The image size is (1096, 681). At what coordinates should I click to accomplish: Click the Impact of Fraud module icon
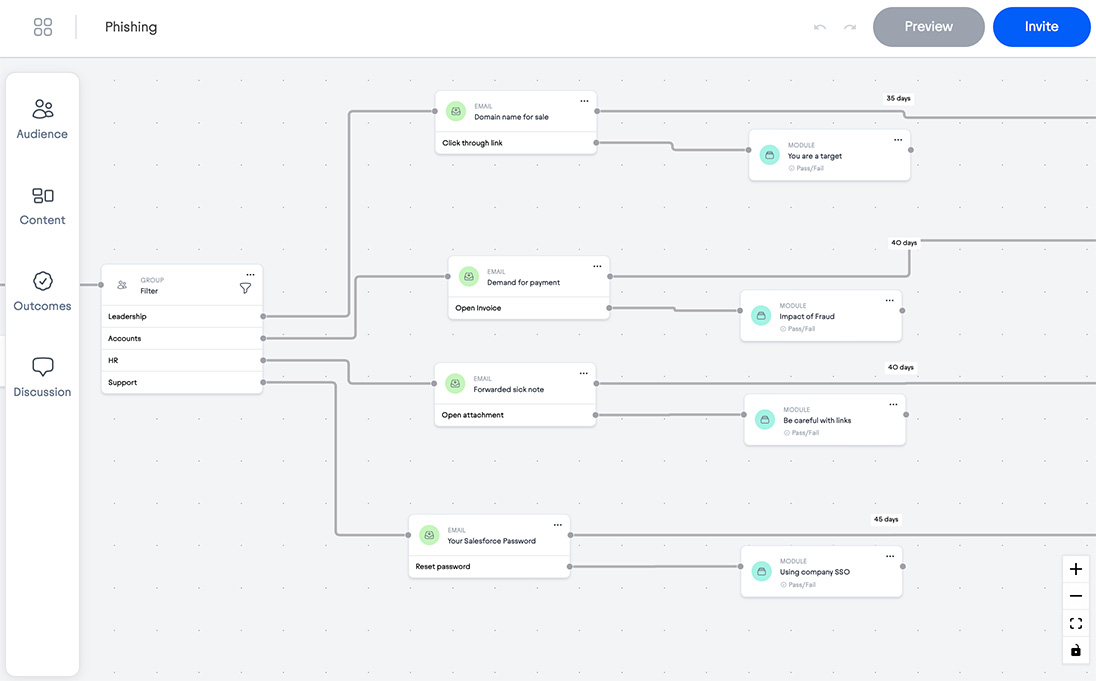(761, 315)
